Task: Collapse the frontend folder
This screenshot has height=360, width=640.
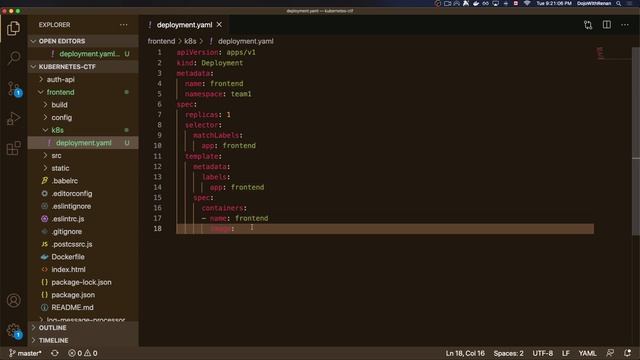Action: (83, 92)
